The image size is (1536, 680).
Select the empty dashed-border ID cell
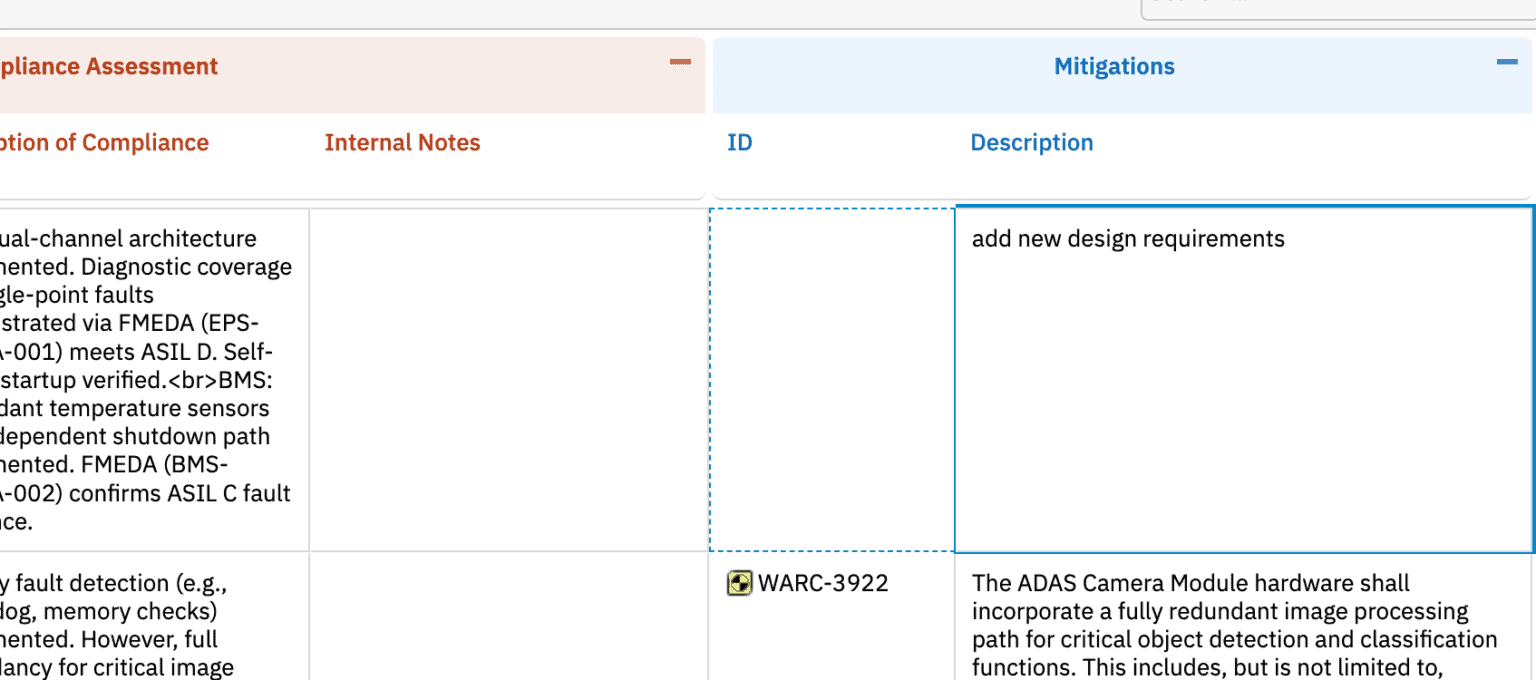(831, 380)
